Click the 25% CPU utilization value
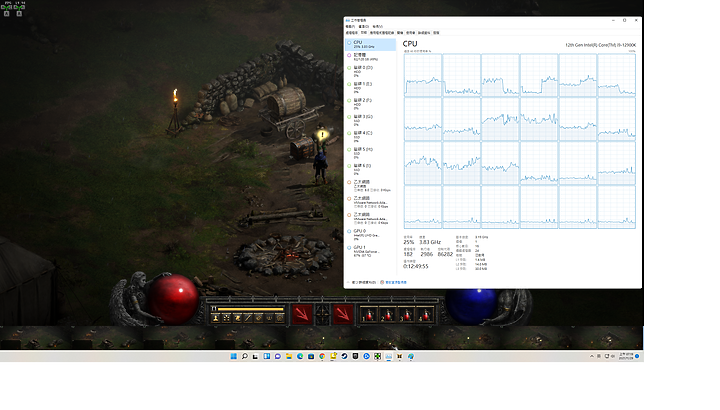 (x=408, y=242)
